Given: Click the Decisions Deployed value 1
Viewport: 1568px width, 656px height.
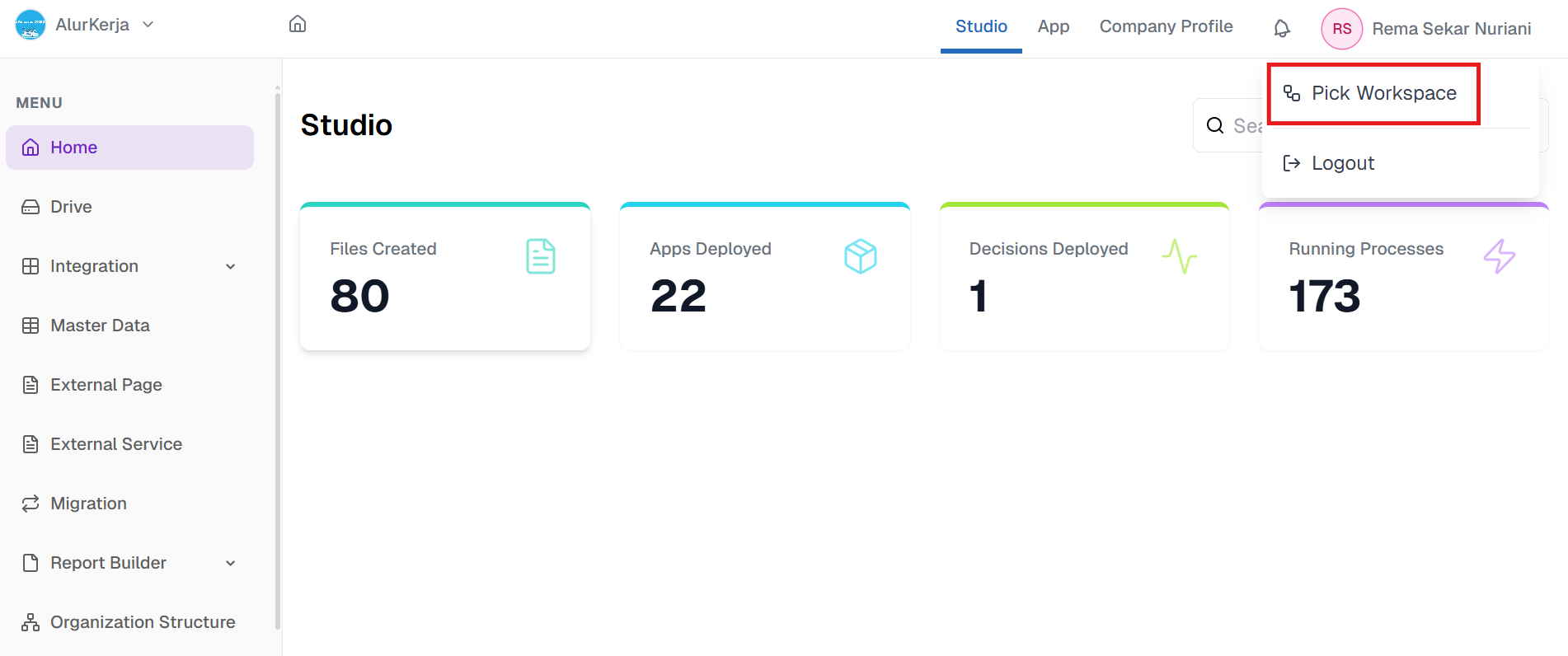Looking at the screenshot, I should click(x=979, y=297).
